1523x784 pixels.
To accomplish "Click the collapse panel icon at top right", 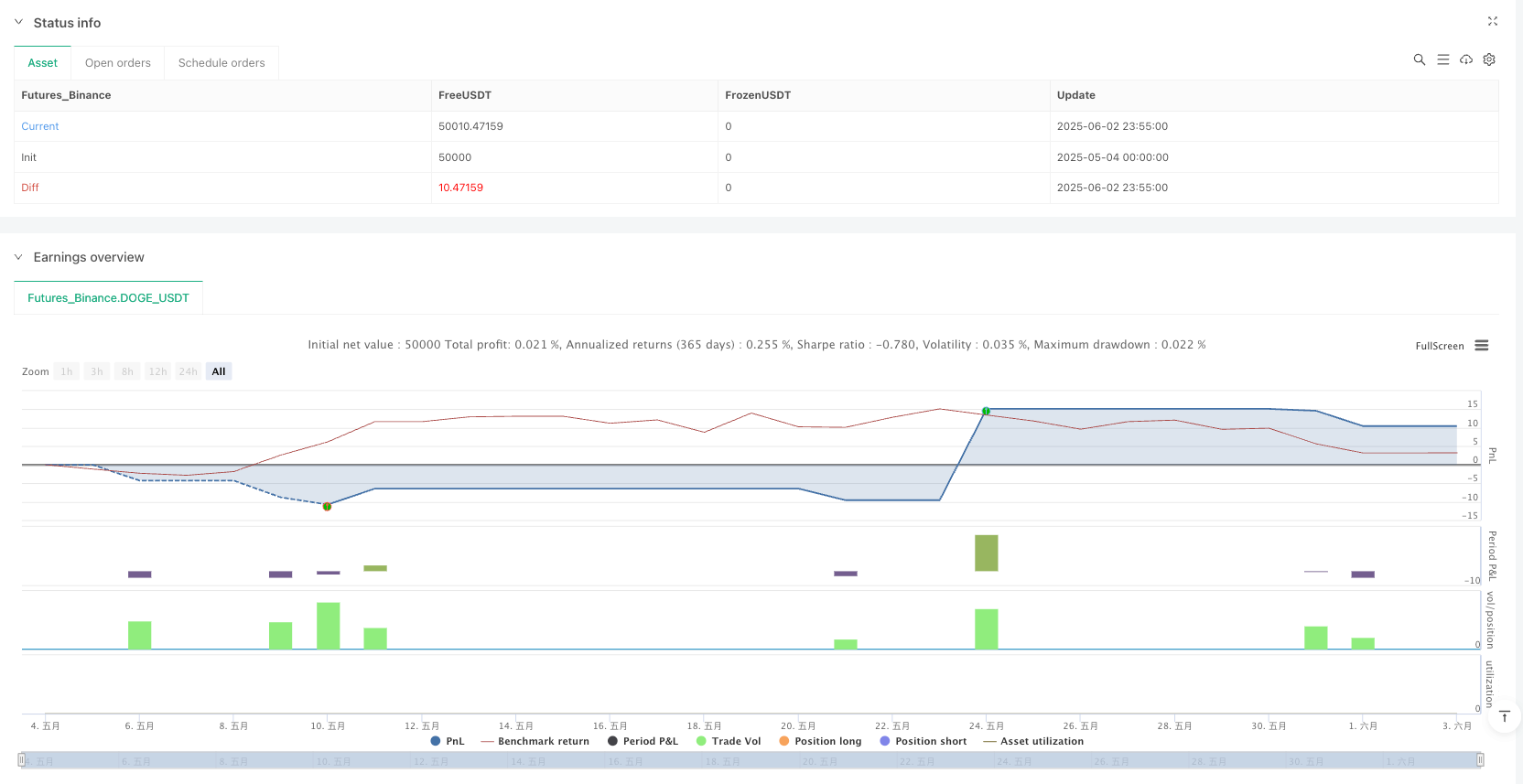I will 1493,21.
